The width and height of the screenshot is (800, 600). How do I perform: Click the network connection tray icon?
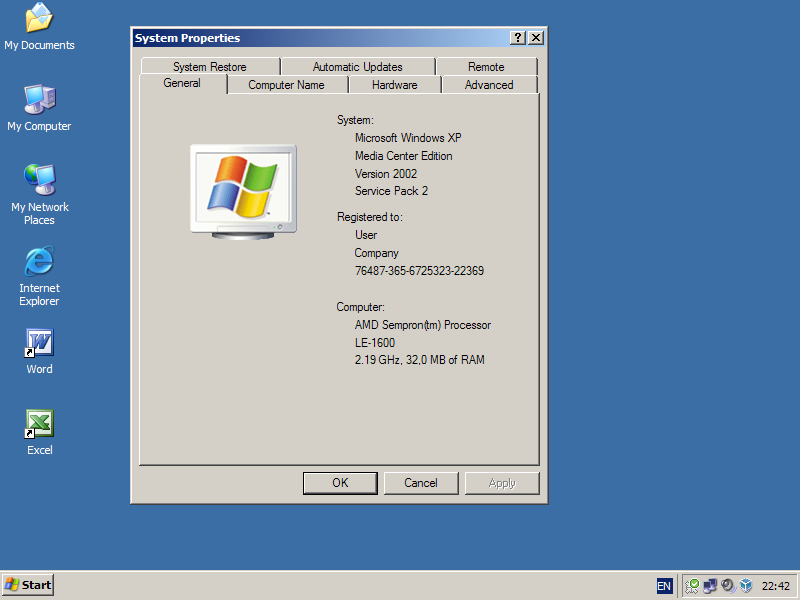(710, 586)
